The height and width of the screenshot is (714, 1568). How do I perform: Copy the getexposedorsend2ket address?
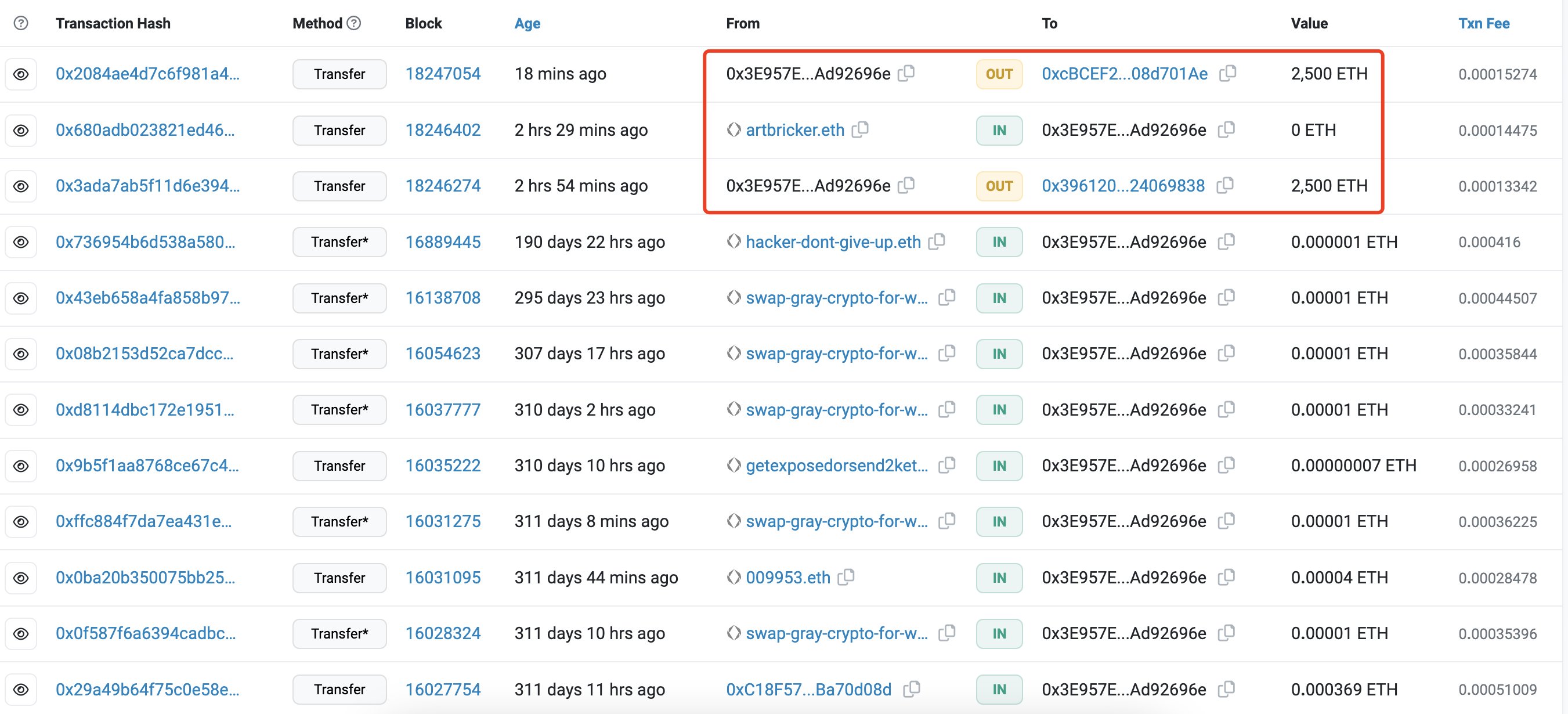[947, 465]
